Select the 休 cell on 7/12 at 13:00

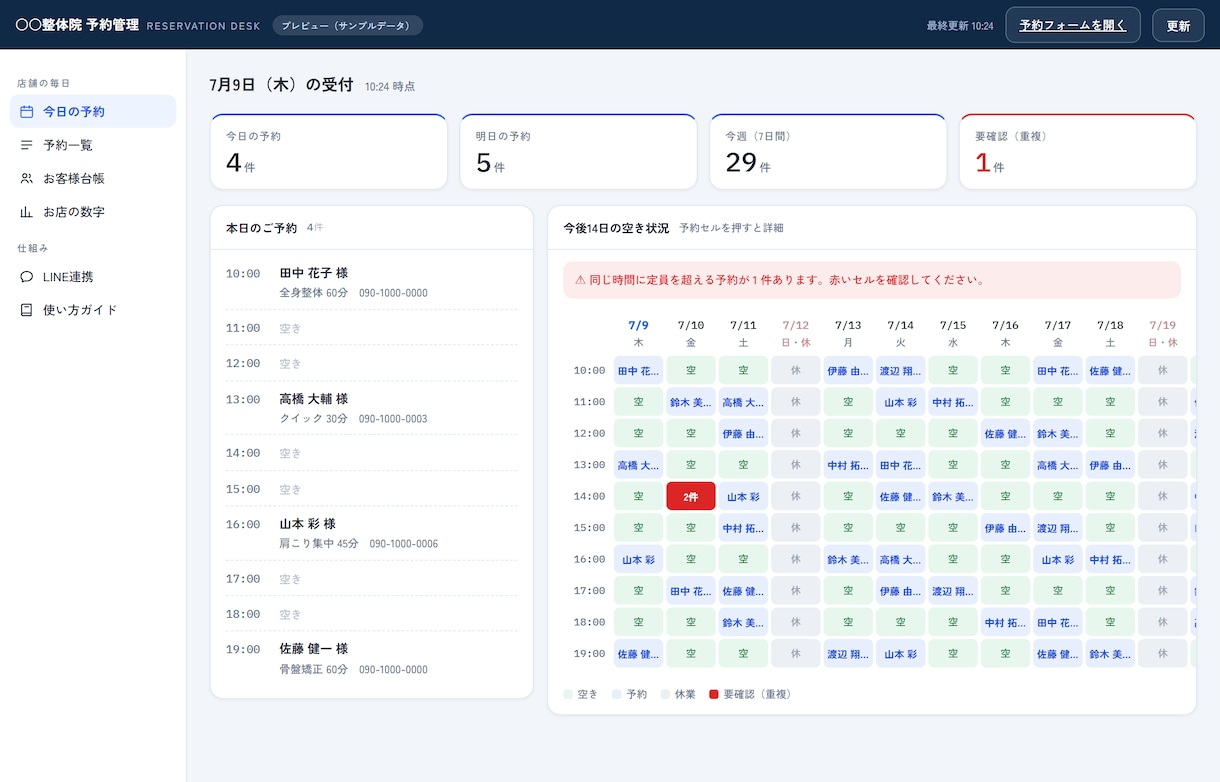[x=796, y=465]
